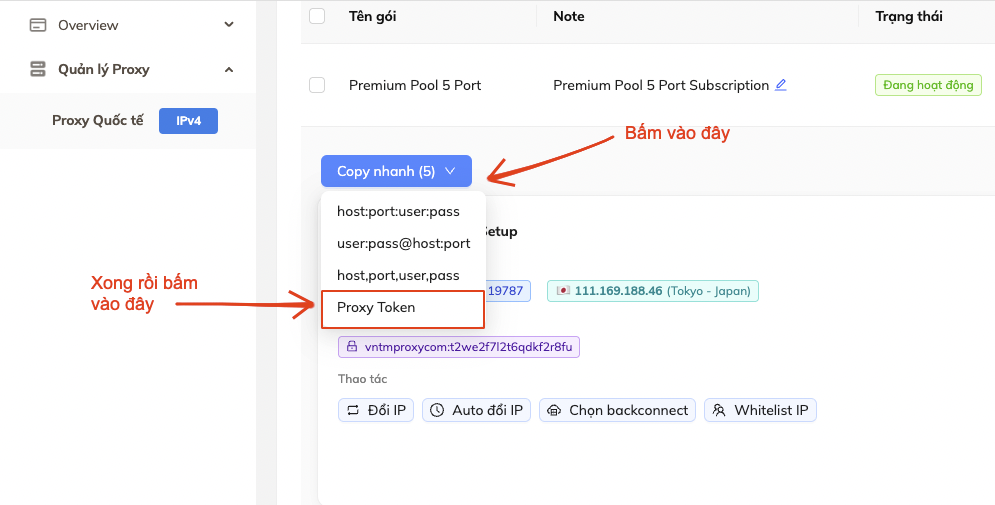Select user:pass@host:port copy format
The height and width of the screenshot is (505, 995).
(x=403, y=243)
